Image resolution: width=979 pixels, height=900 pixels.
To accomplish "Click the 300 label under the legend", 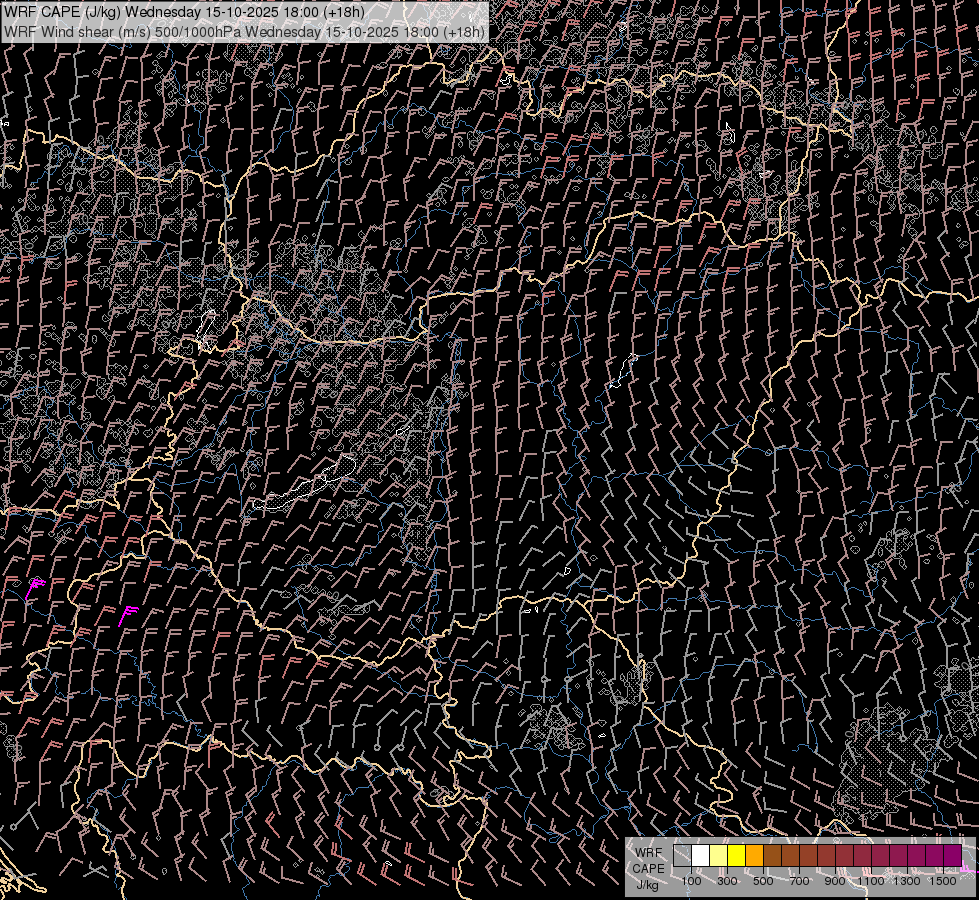I will pos(727,881).
